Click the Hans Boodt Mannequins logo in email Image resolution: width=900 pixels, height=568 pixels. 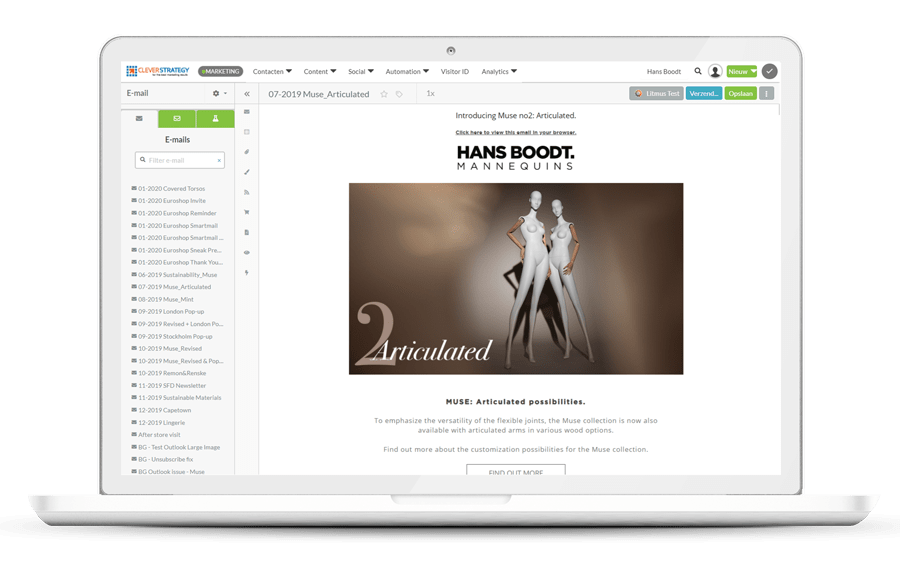(515, 158)
